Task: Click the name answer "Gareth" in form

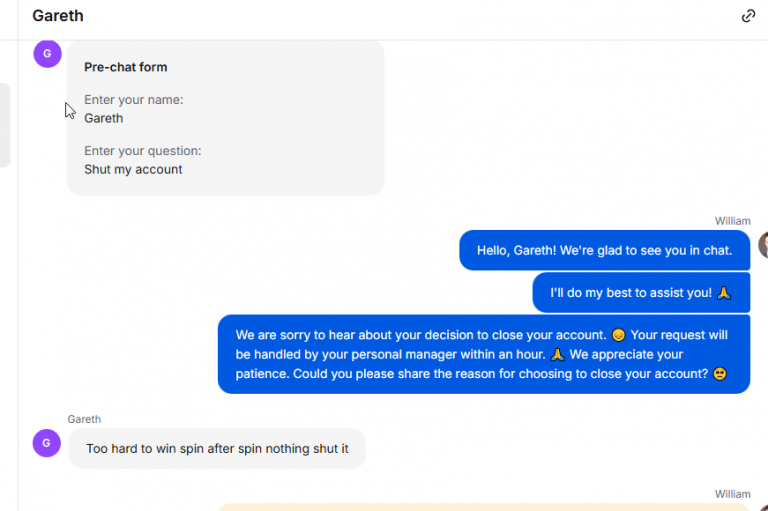Action: pyautogui.click(x=103, y=119)
